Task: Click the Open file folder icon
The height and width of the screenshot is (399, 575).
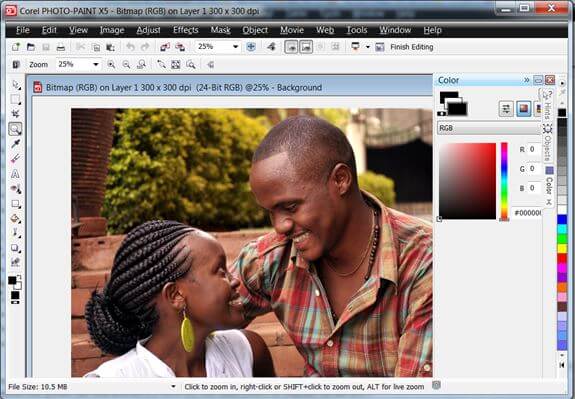Action: click(x=31, y=47)
